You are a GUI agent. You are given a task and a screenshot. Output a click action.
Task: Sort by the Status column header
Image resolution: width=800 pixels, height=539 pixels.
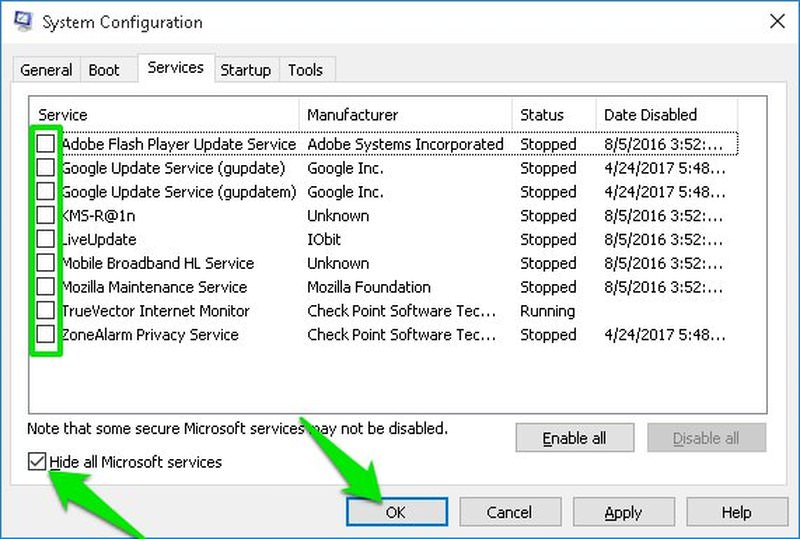[x=554, y=115]
